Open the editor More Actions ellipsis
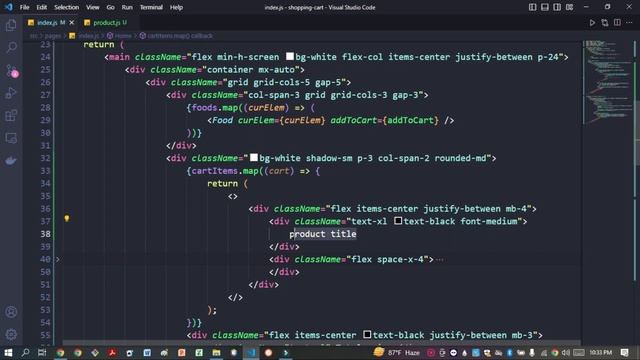The width and height of the screenshot is (640, 360). [x=629, y=23]
